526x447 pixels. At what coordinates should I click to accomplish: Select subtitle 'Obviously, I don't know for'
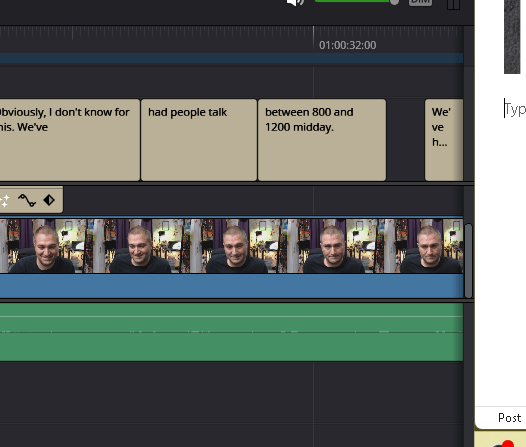(70, 140)
